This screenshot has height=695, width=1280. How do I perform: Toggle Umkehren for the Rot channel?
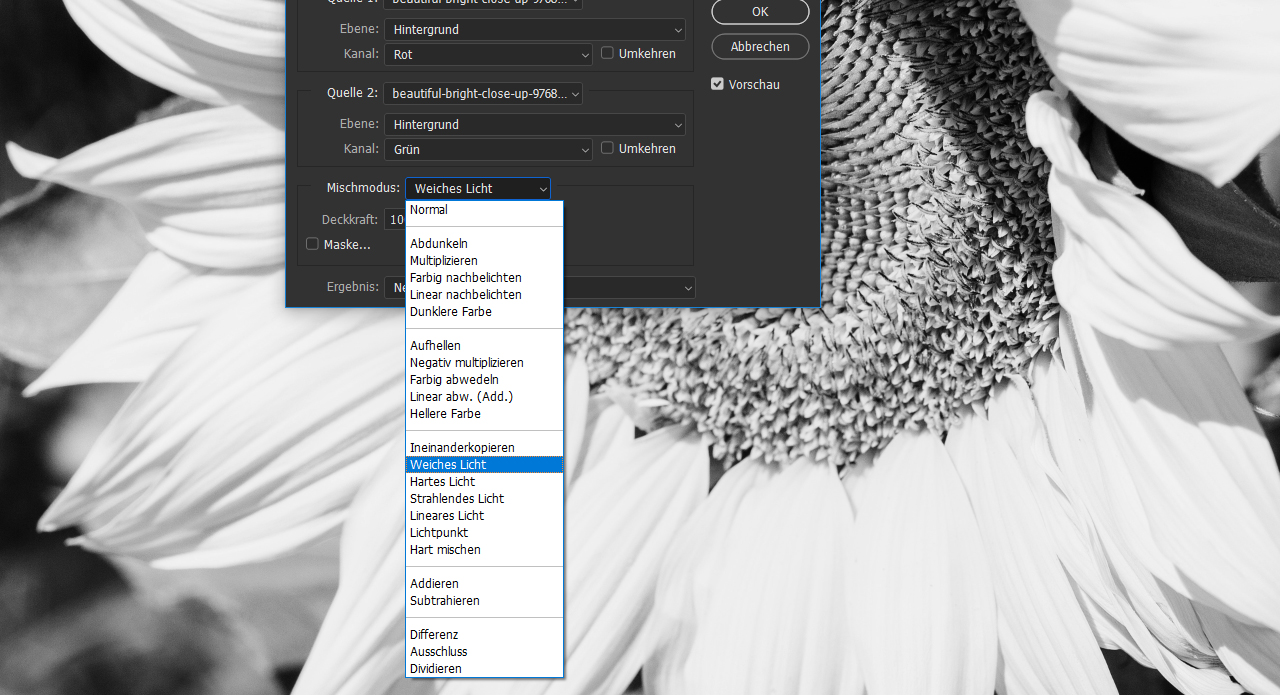coord(607,53)
